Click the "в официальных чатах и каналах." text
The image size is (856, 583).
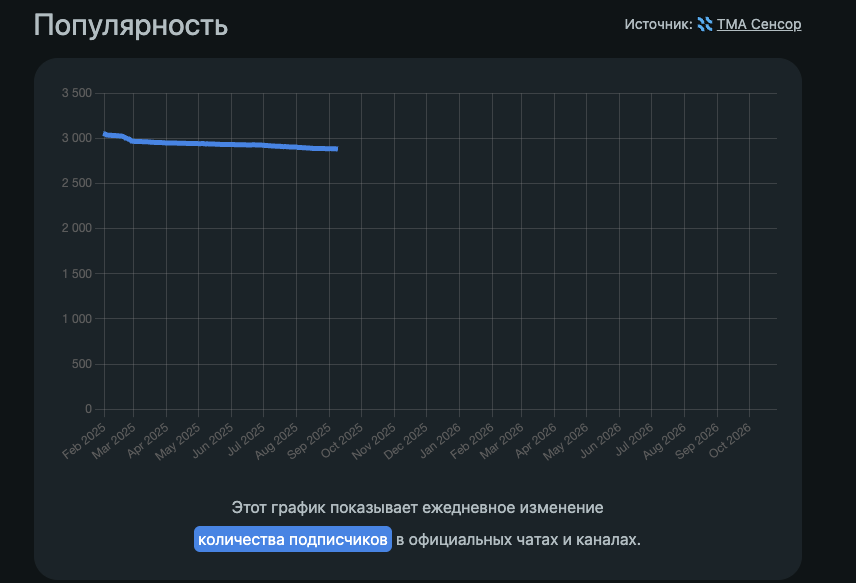pos(518,539)
